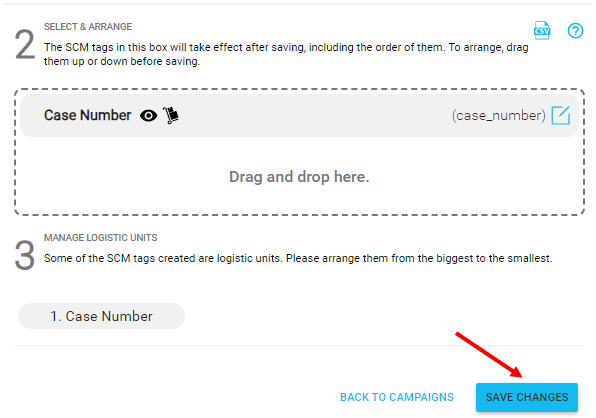Click the red arrow annotation
The width and height of the screenshot is (596, 418).
[x=489, y=355]
